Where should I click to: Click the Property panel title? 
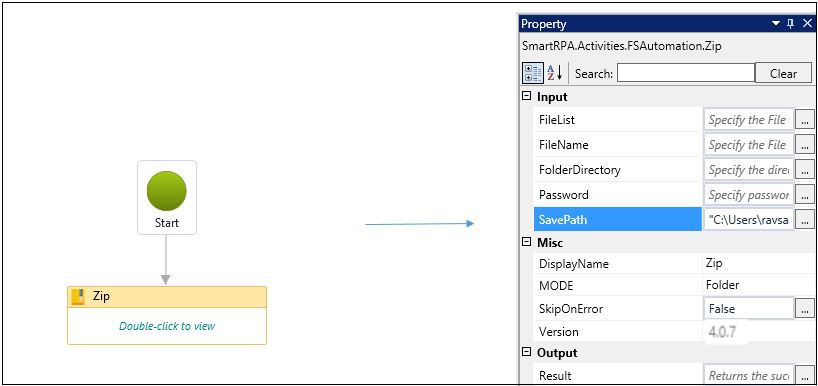point(544,24)
